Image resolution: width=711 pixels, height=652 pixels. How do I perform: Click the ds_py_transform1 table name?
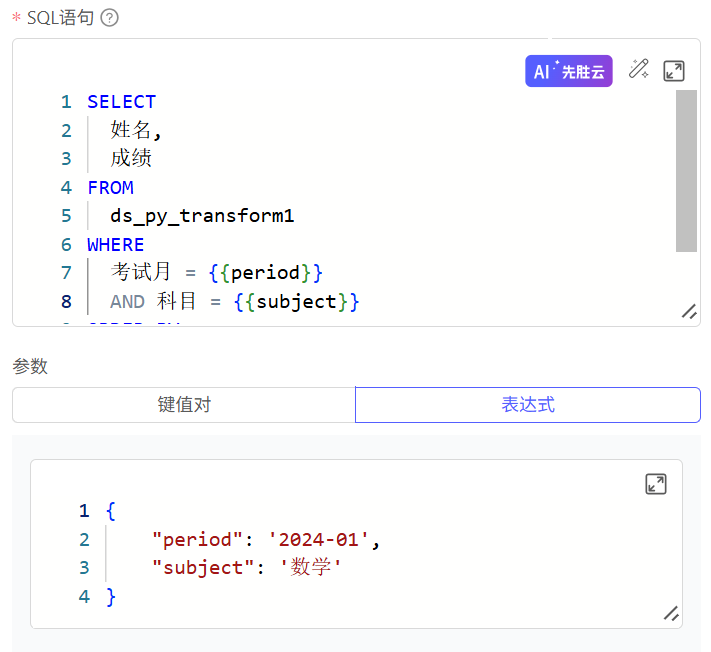(202, 216)
